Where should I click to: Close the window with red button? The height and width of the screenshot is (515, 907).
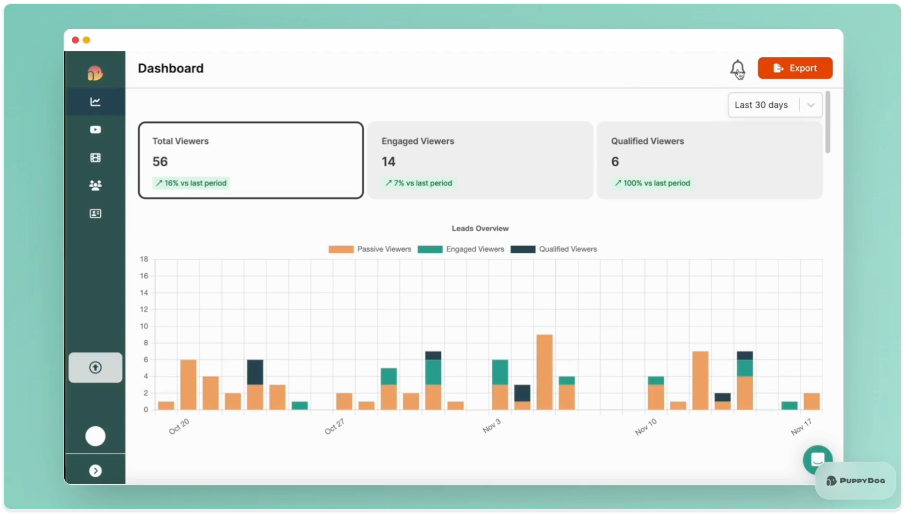(x=75, y=40)
